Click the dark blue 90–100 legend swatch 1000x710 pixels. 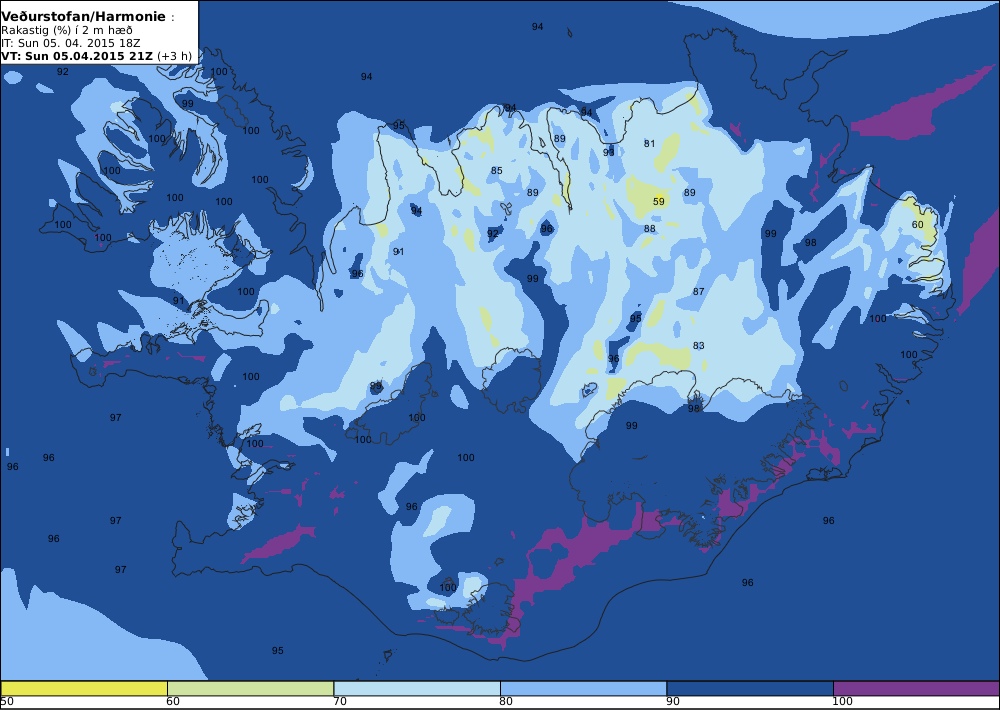[749, 688]
